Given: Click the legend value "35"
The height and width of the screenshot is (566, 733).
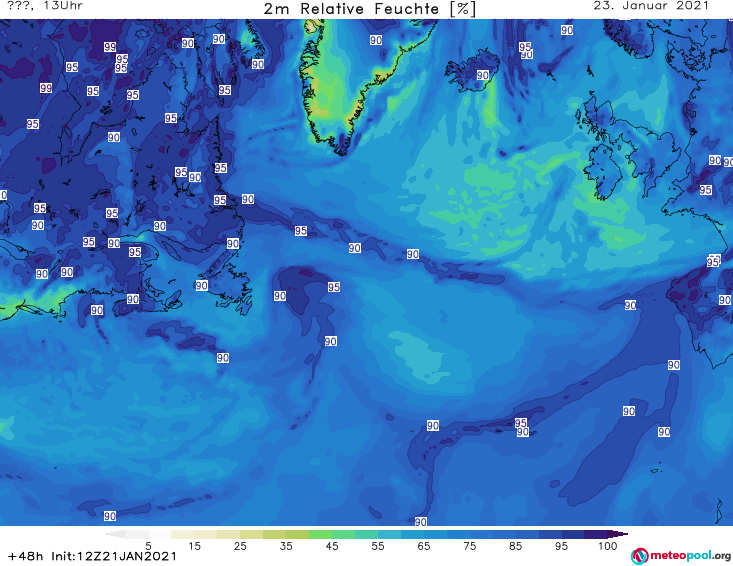Looking at the screenshot, I should pos(286,546).
